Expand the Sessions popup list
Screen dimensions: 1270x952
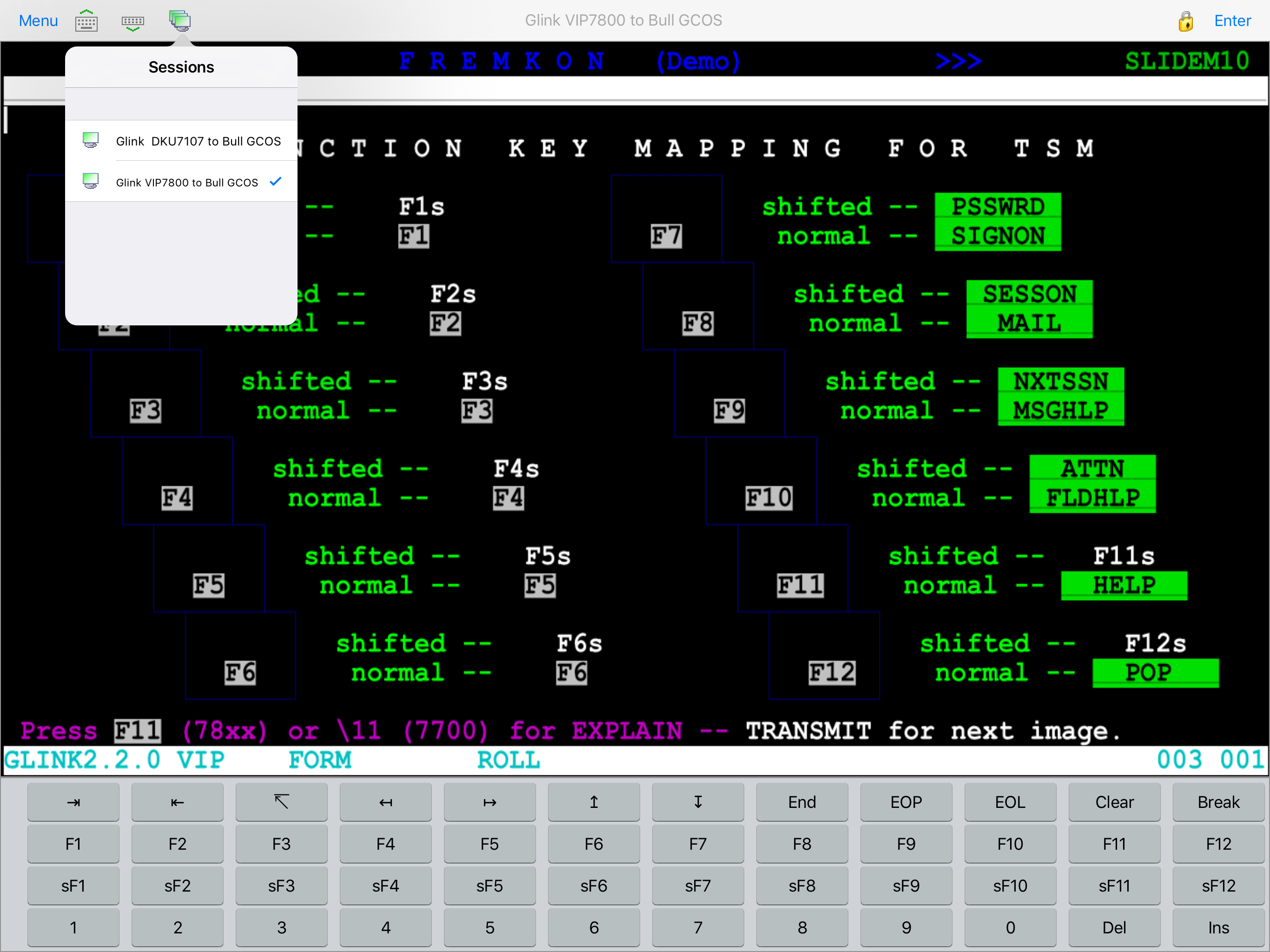coord(181,66)
